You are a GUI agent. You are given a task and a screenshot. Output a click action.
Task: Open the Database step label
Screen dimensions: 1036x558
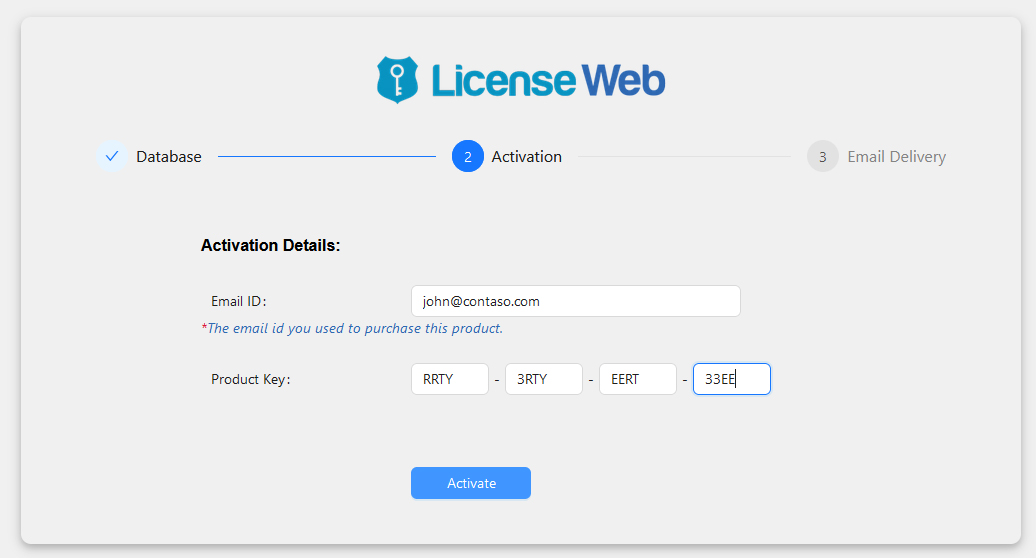168,157
